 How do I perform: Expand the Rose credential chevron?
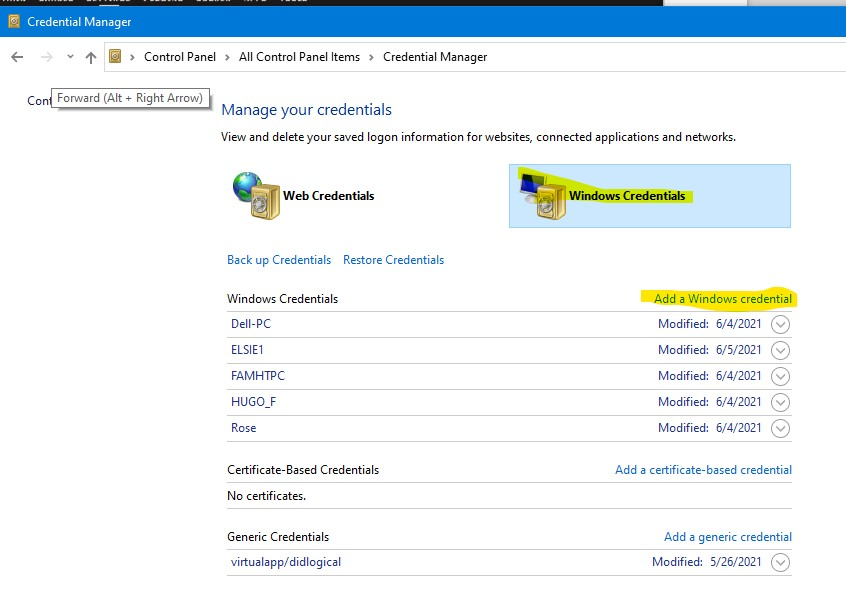(x=780, y=428)
